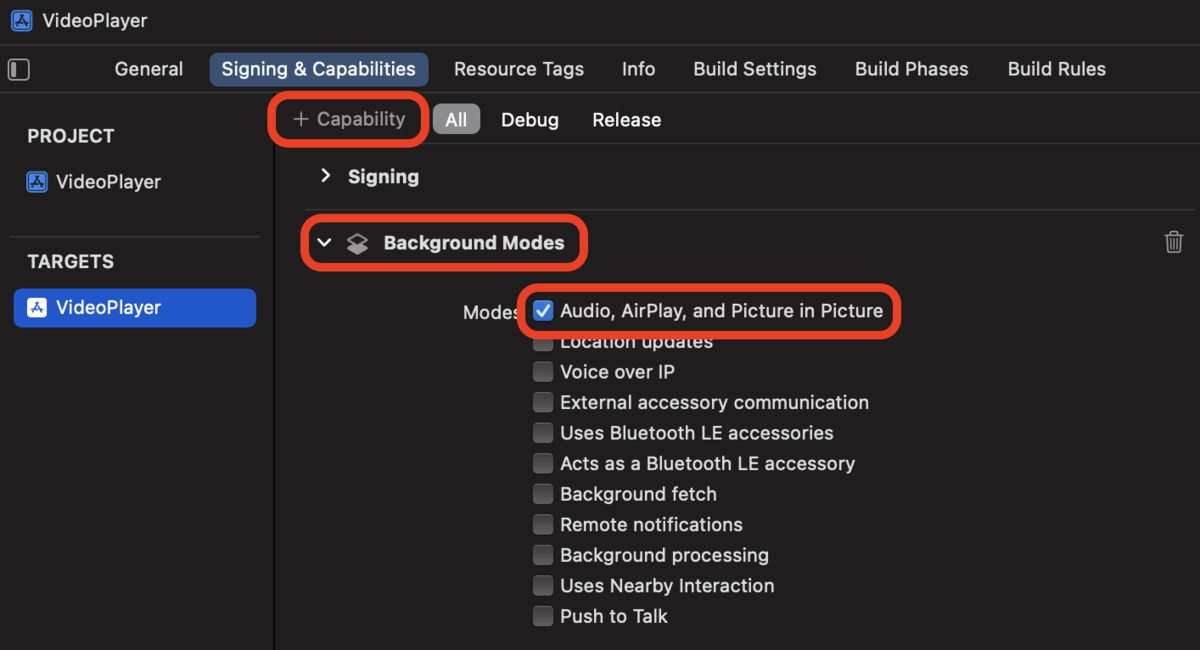Select the Signing & Capabilities tab

[x=319, y=69]
